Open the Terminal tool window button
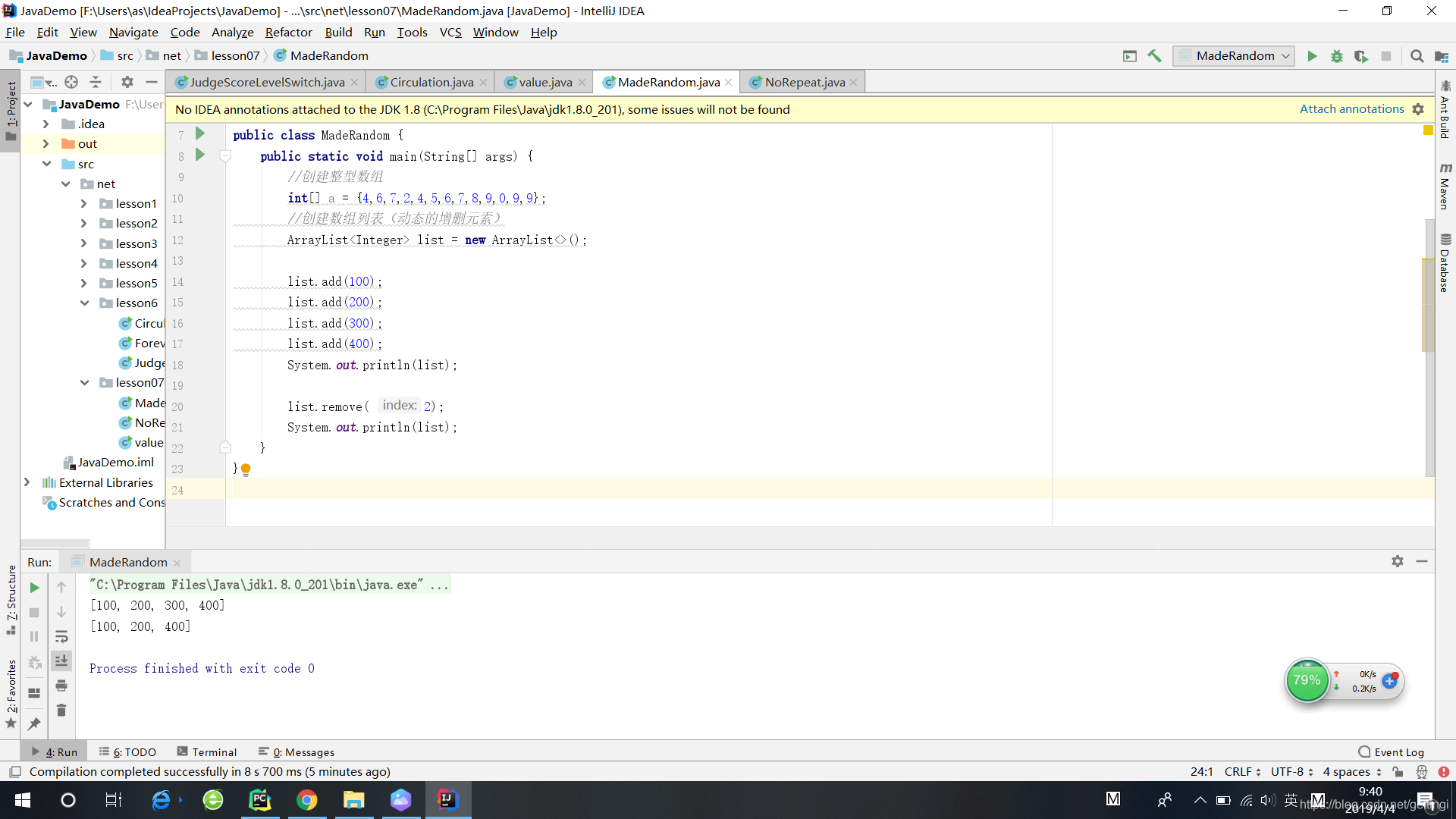The height and width of the screenshot is (819, 1456). point(207,752)
